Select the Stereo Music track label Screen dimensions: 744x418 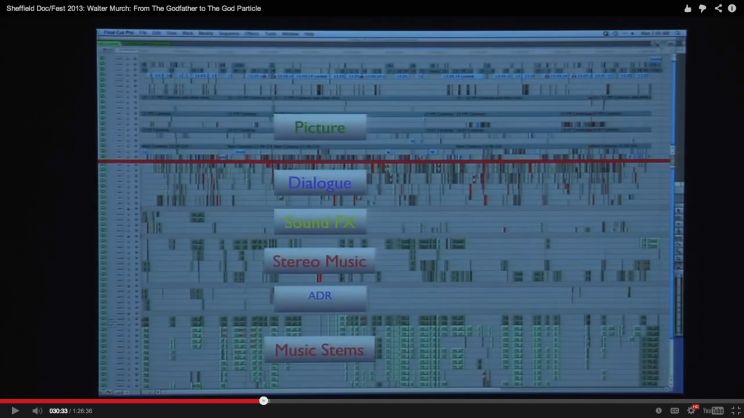pos(319,261)
